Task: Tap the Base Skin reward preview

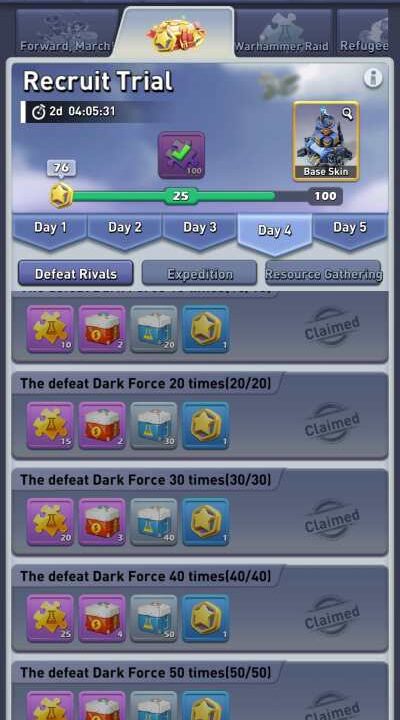Action: (326, 141)
